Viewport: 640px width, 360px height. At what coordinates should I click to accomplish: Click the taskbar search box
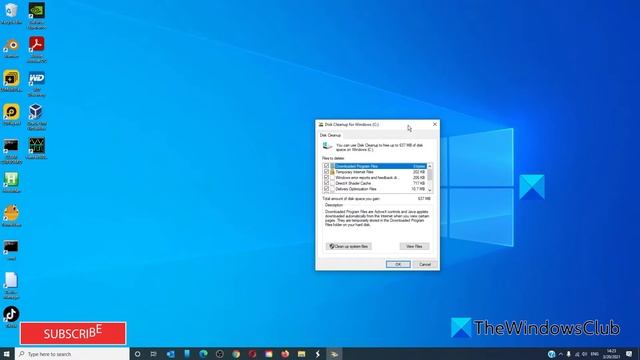coord(72,354)
